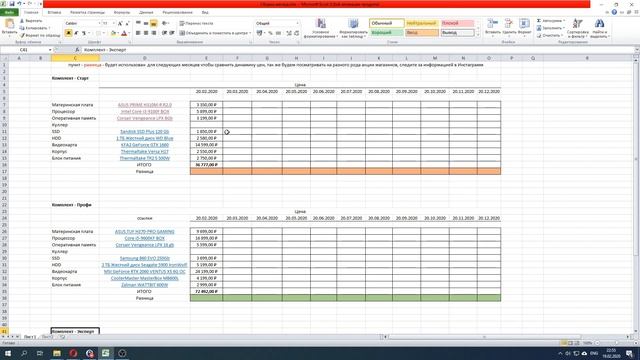Click the font color swatch
Screen dimensions: 640x360
[124, 33]
